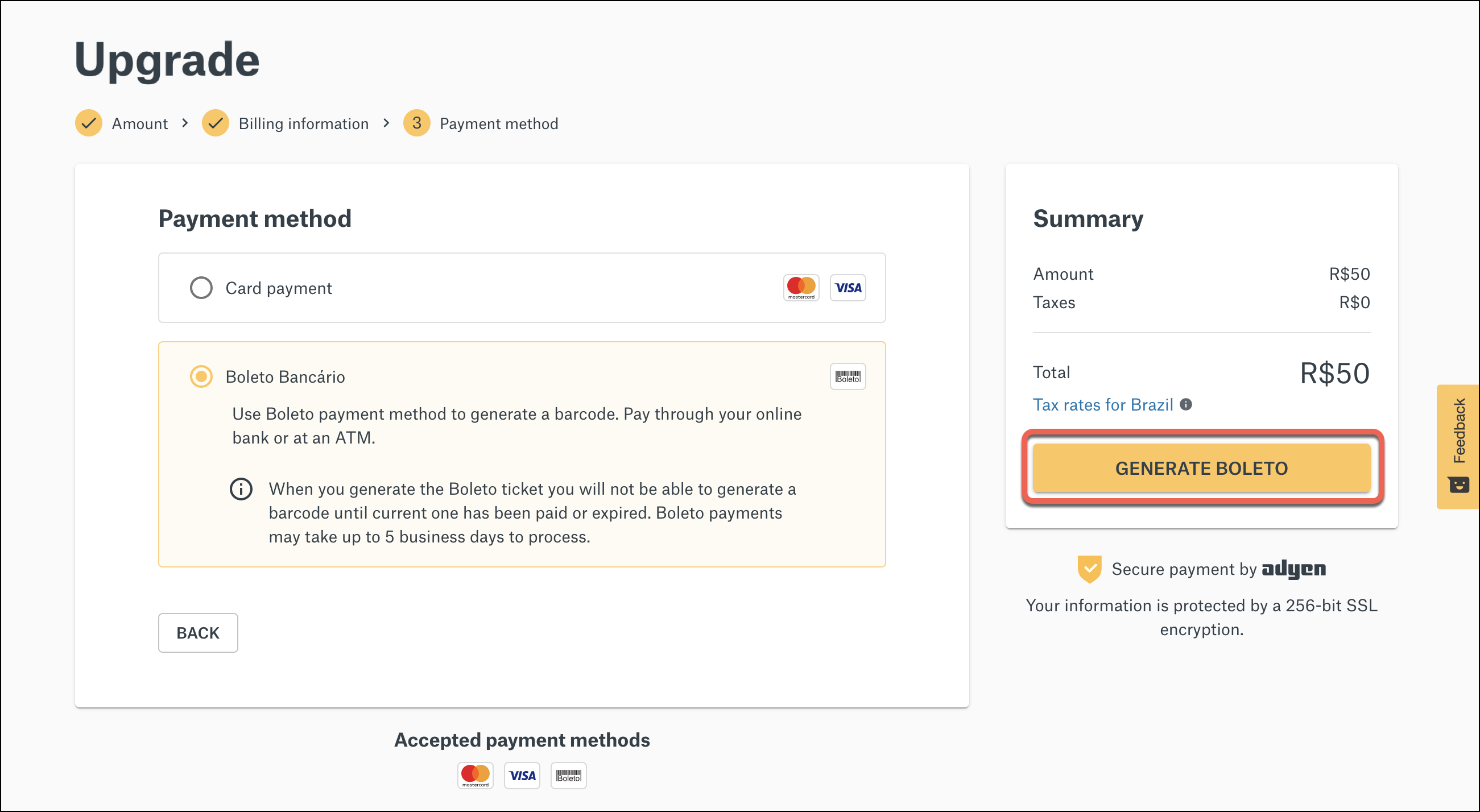This screenshot has height=812, width=1480.
Task: Select the Card payment radio button
Action: coord(201,288)
